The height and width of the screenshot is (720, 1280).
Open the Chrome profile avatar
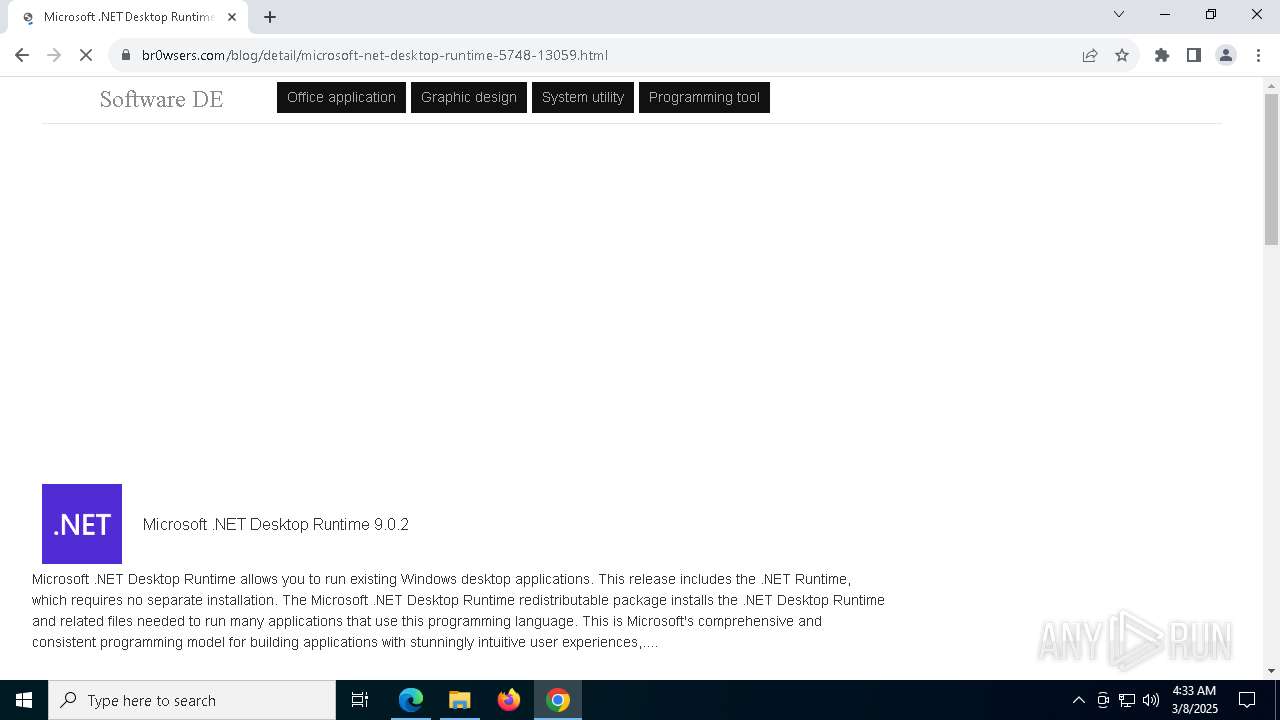pyautogui.click(x=1226, y=55)
